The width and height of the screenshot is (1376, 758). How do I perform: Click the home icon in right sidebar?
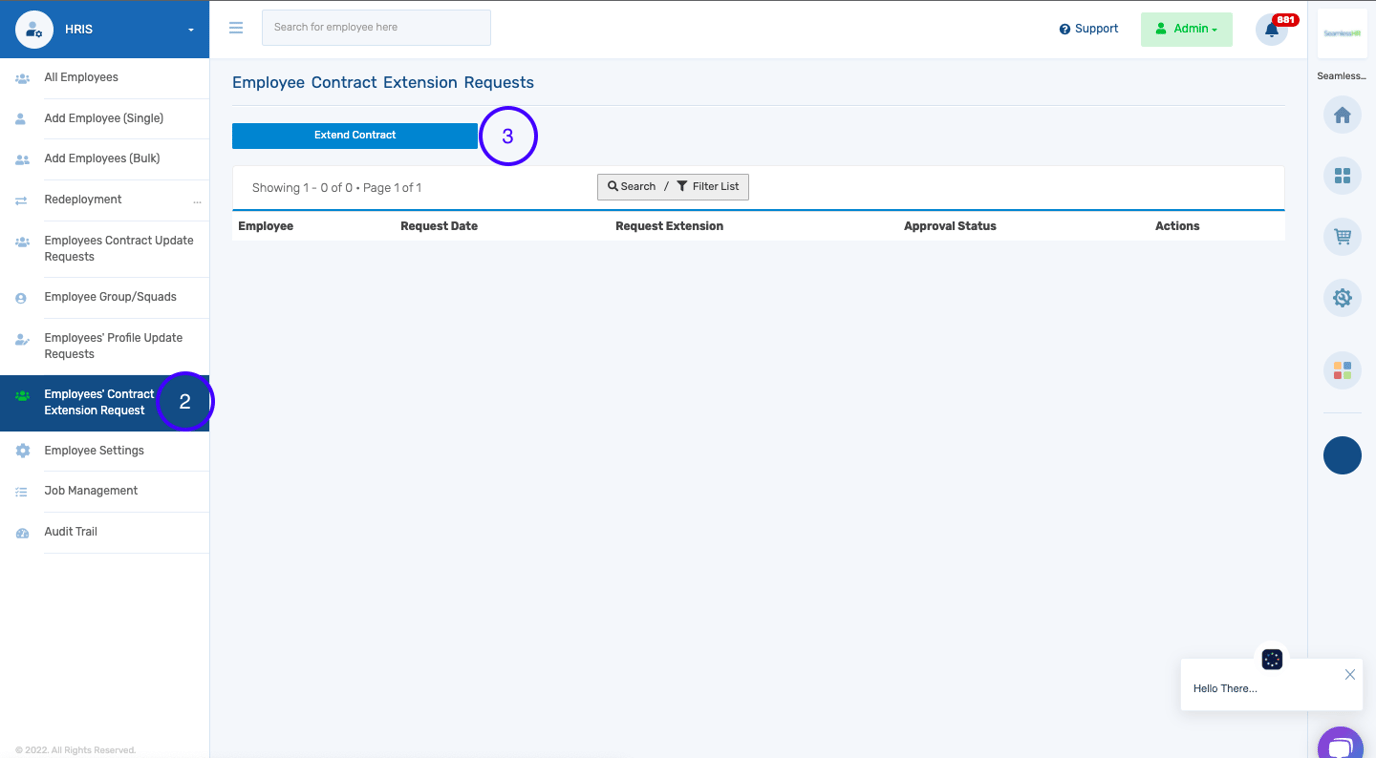(x=1342, y=116)
